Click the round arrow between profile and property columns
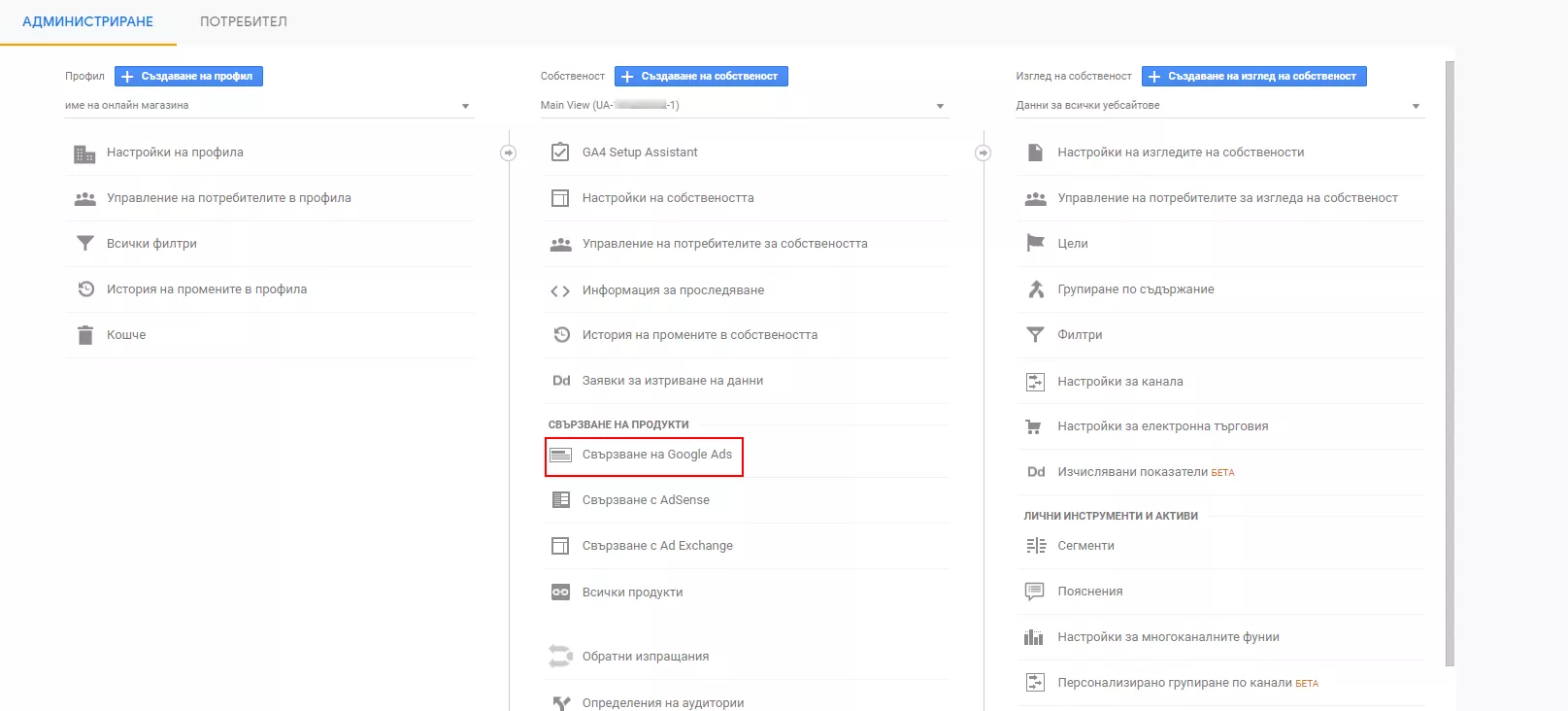Image resolution: width=1568 pixels, height=711 pixels. [x=508, y=153]
